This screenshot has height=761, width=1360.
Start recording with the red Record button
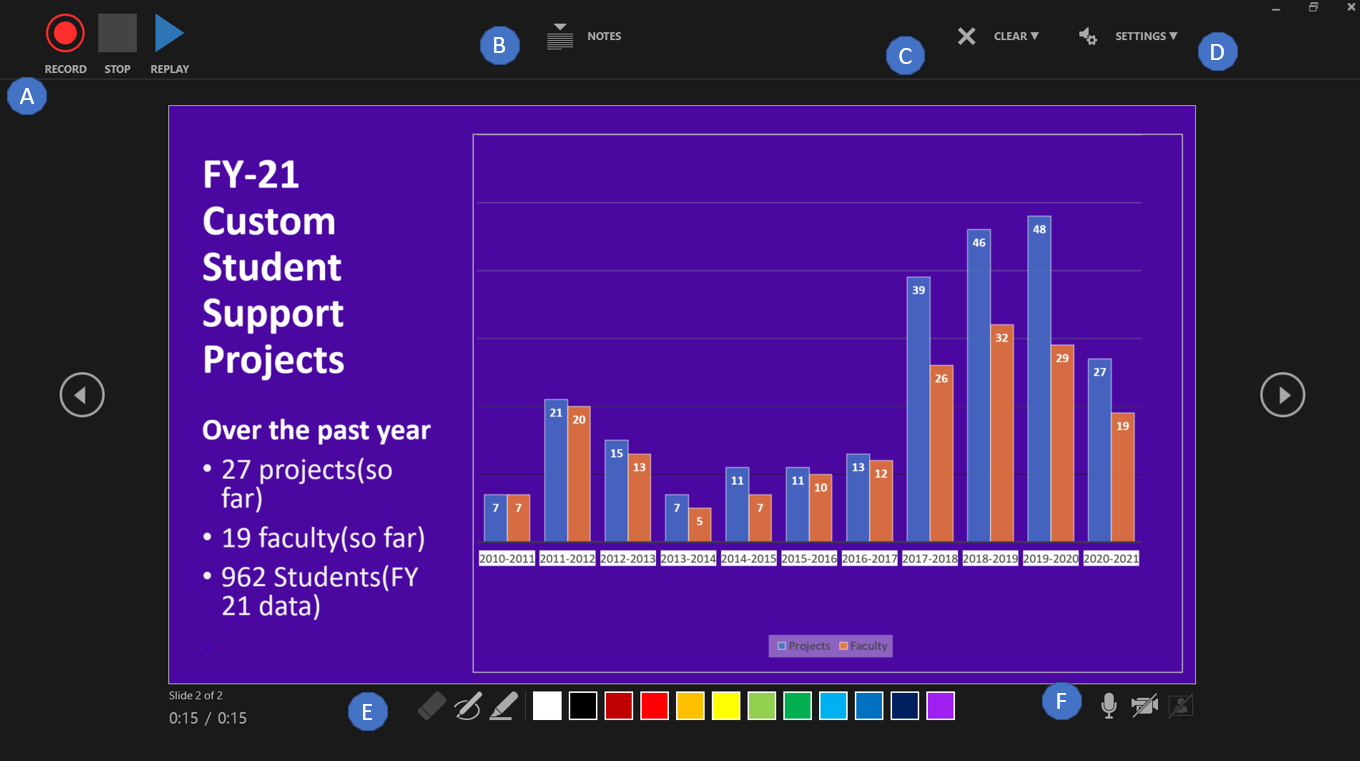point(65,33)
